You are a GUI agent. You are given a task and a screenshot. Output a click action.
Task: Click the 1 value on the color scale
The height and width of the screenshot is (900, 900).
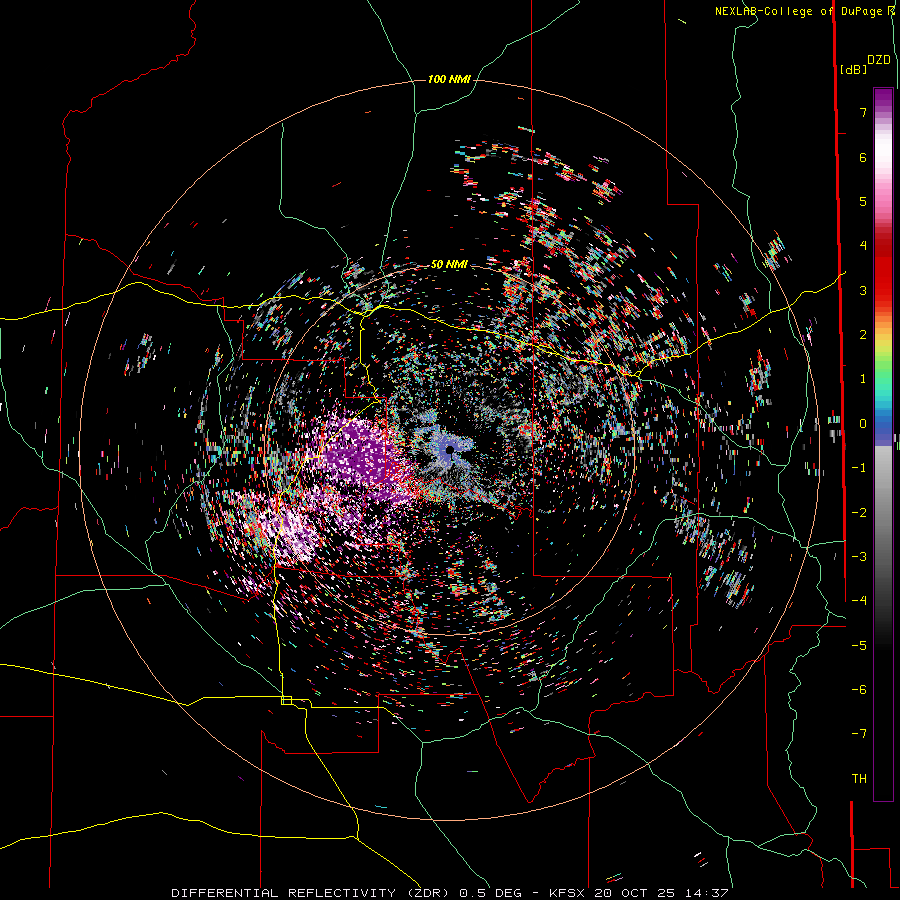pyautogui.click(x=863, y=379)
